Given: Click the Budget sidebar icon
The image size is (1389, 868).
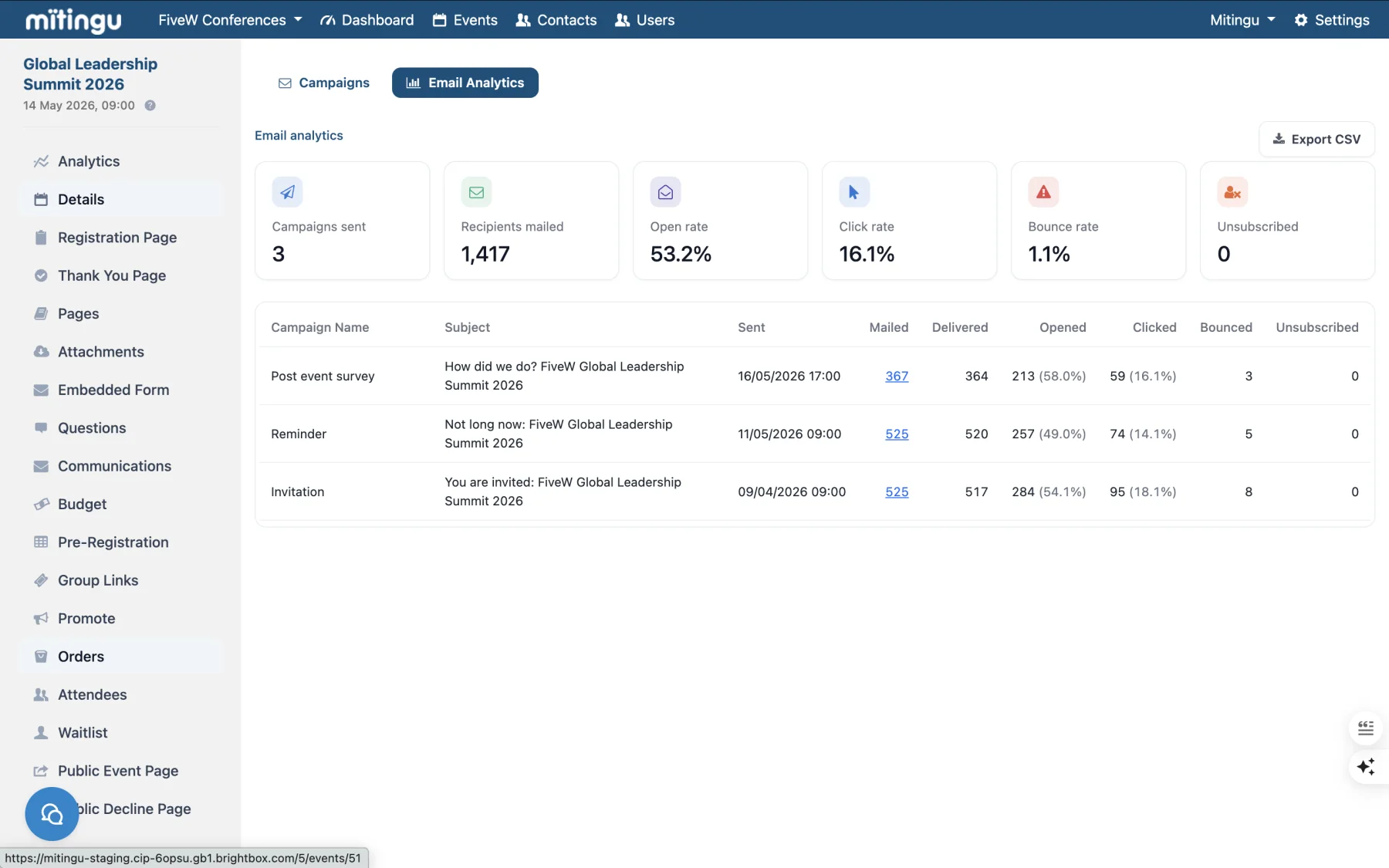Looking at the screenshot, I should [x=41, y=504].
